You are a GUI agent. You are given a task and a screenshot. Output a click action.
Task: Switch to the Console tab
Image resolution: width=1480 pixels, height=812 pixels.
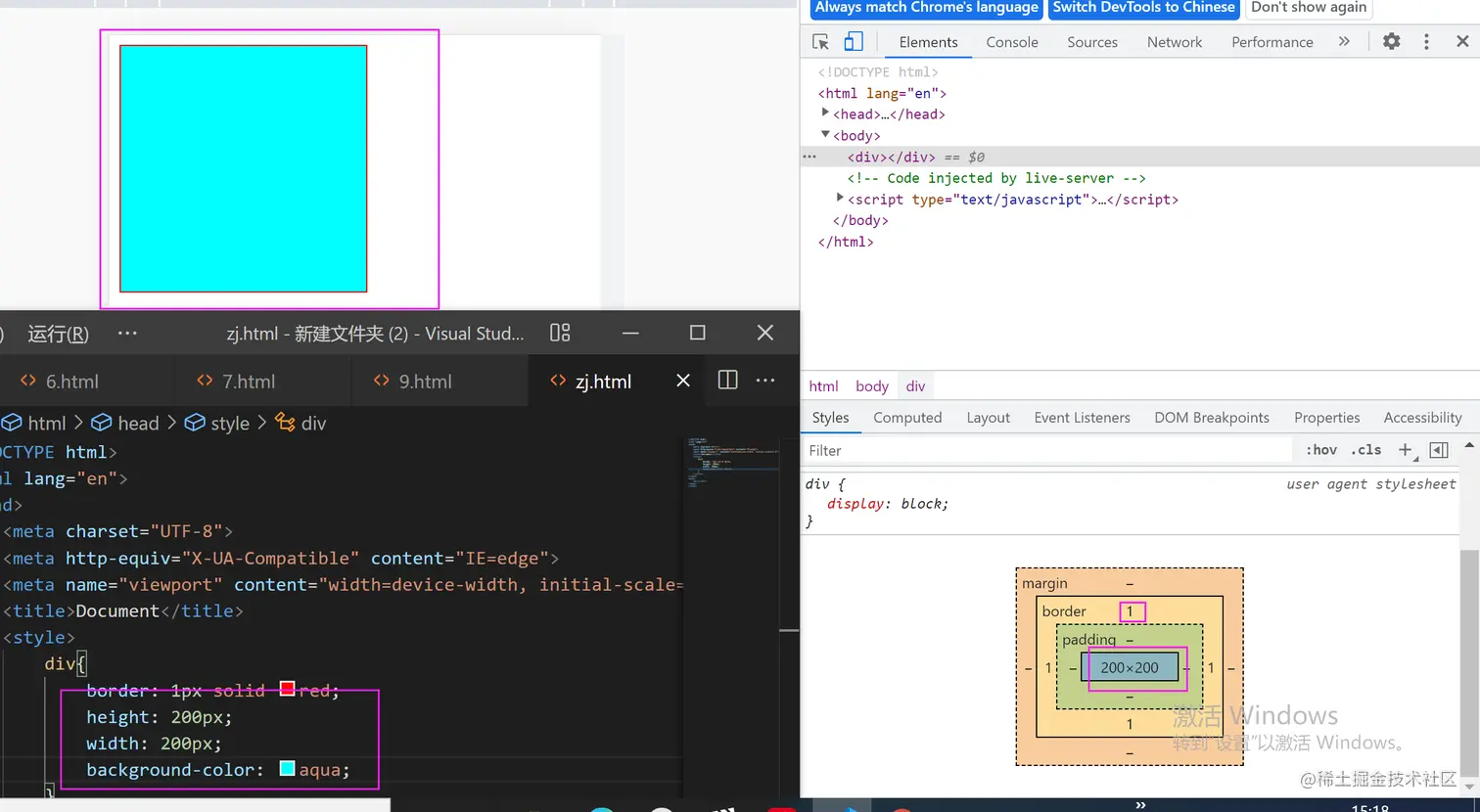[x=1012, y=42]
